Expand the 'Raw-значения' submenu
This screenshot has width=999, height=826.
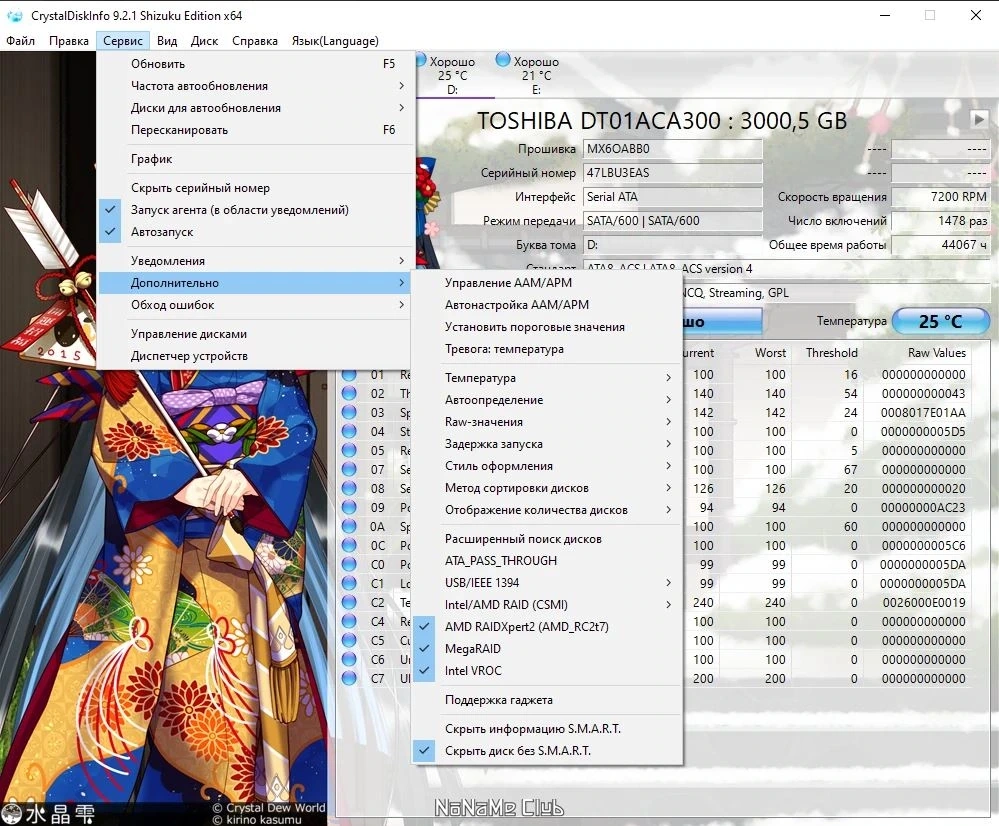tap(547, 422)
